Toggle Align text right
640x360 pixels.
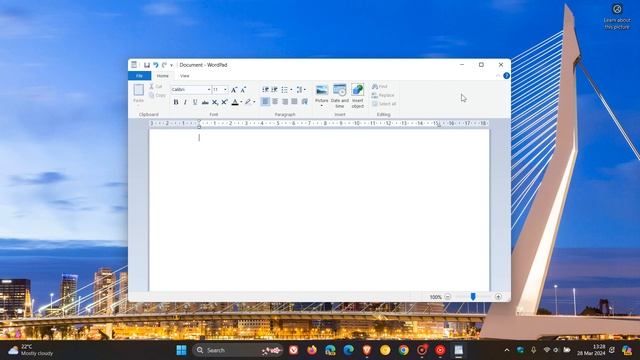click(x=285, y=102)
